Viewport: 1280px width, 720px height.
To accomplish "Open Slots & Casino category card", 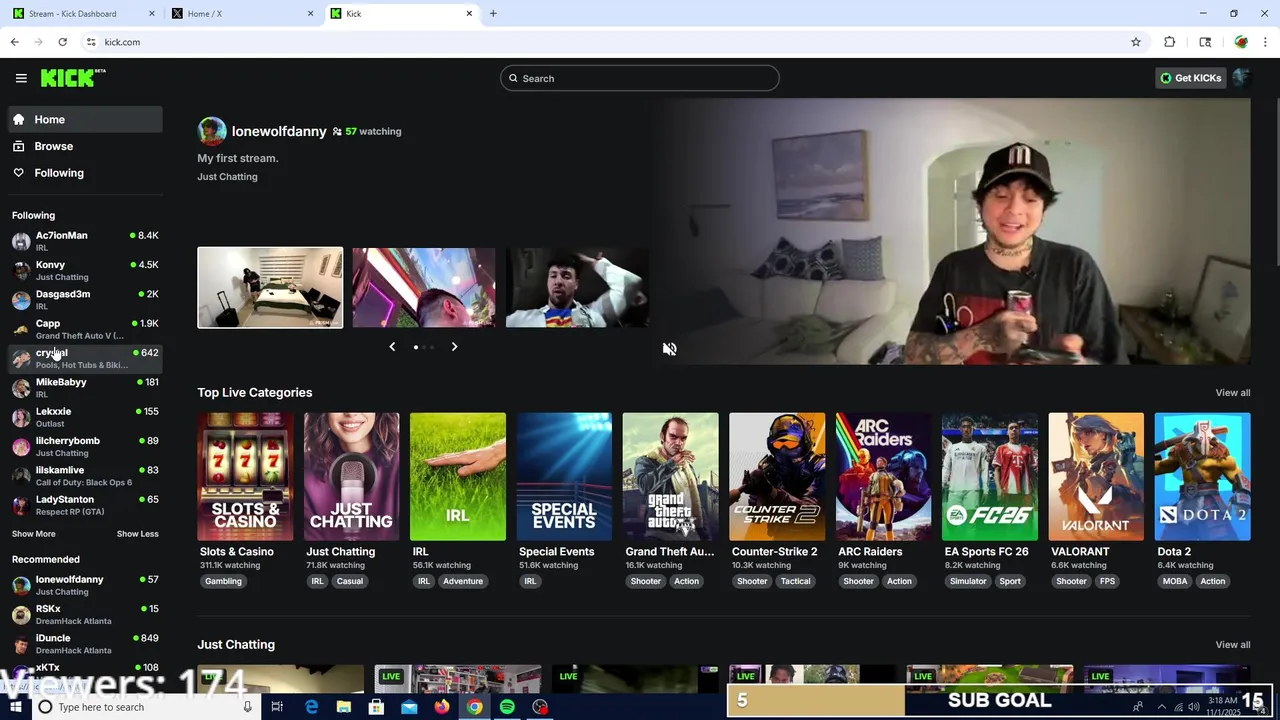I will 245,477.
